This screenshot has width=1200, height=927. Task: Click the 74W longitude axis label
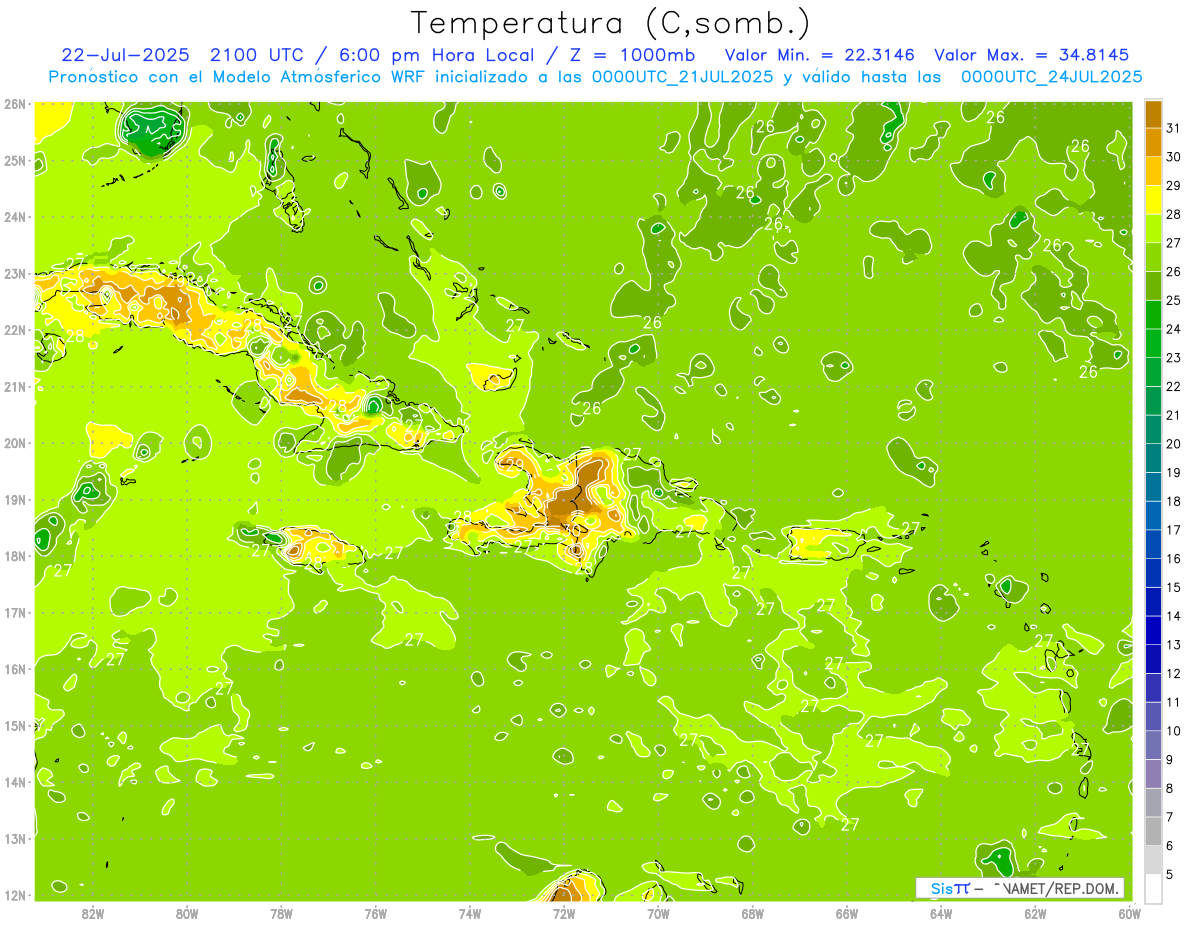coord(469,913)
